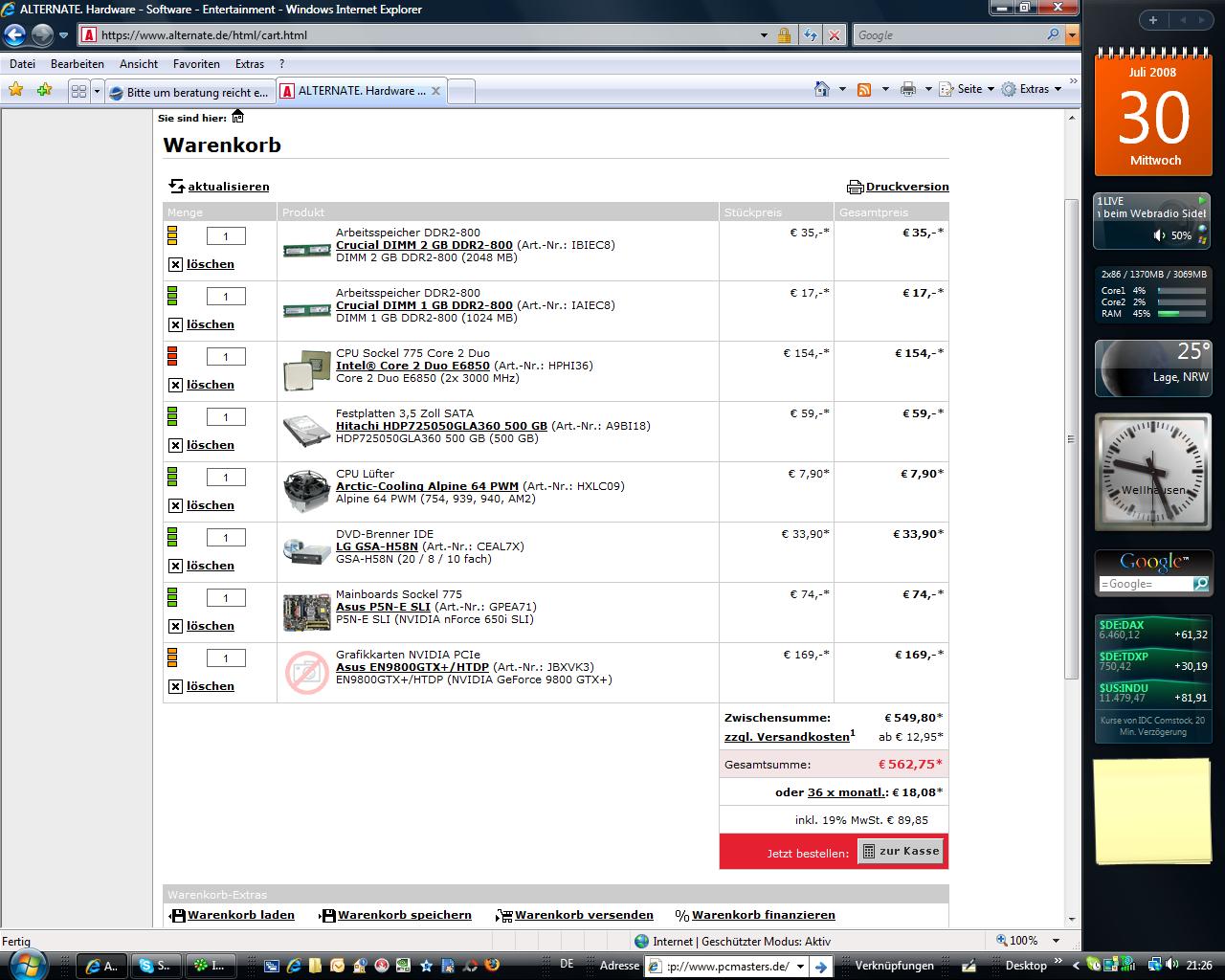
Task: Click Warenkorb finanzieren link
Action: click(x=754, y=915)
